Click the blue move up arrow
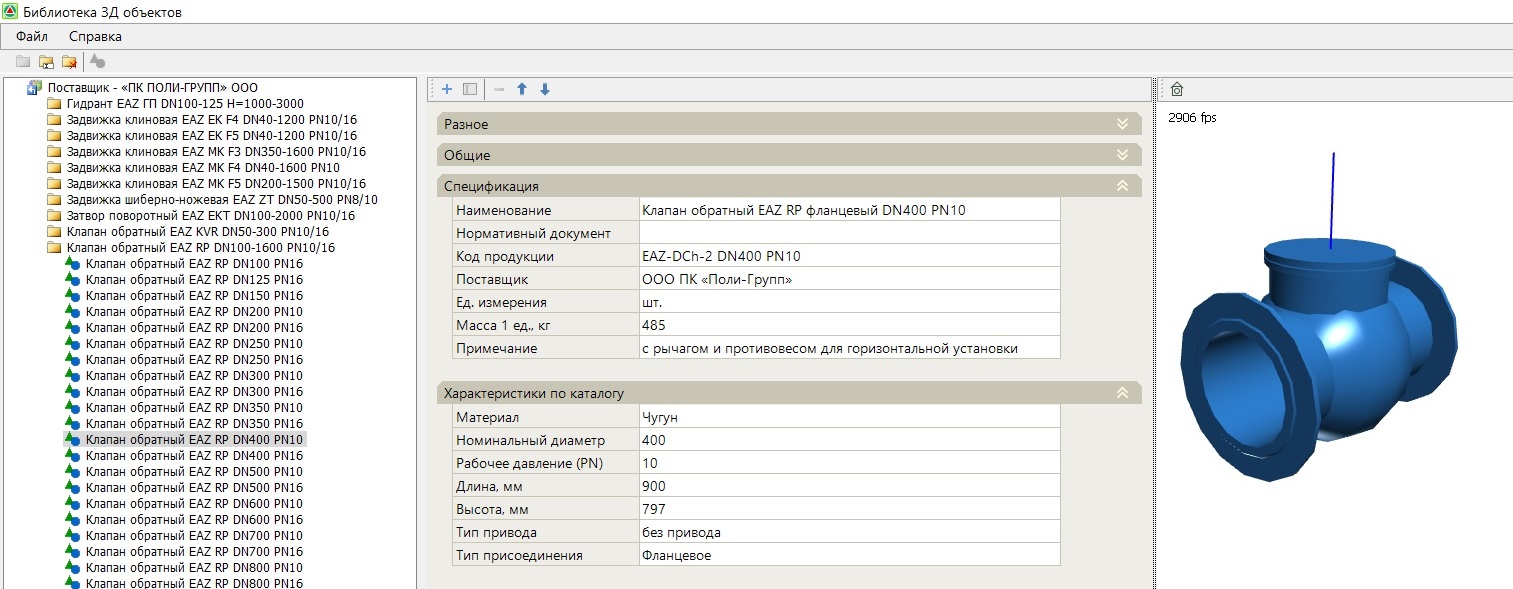Viewport: 1513px width, 589px height. (522, 89)
